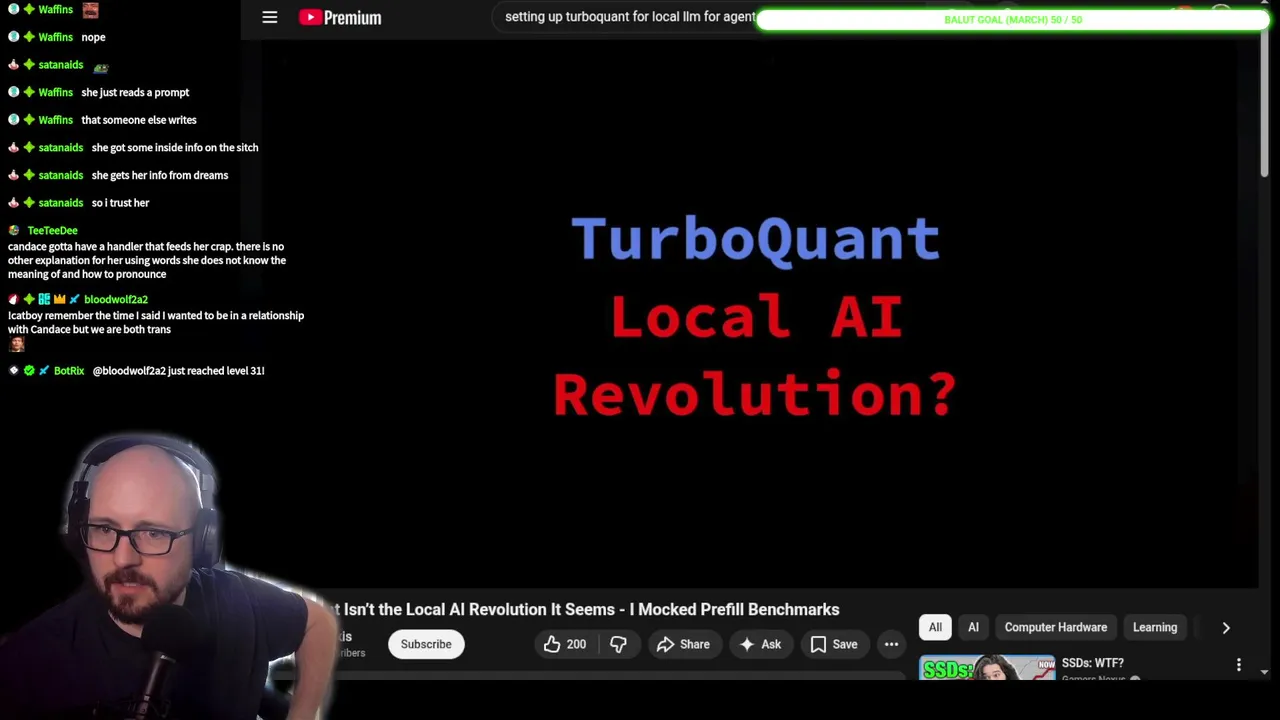Click chat message 'she just reads a prompt'
1280x720 pixels.
[135, 92]
